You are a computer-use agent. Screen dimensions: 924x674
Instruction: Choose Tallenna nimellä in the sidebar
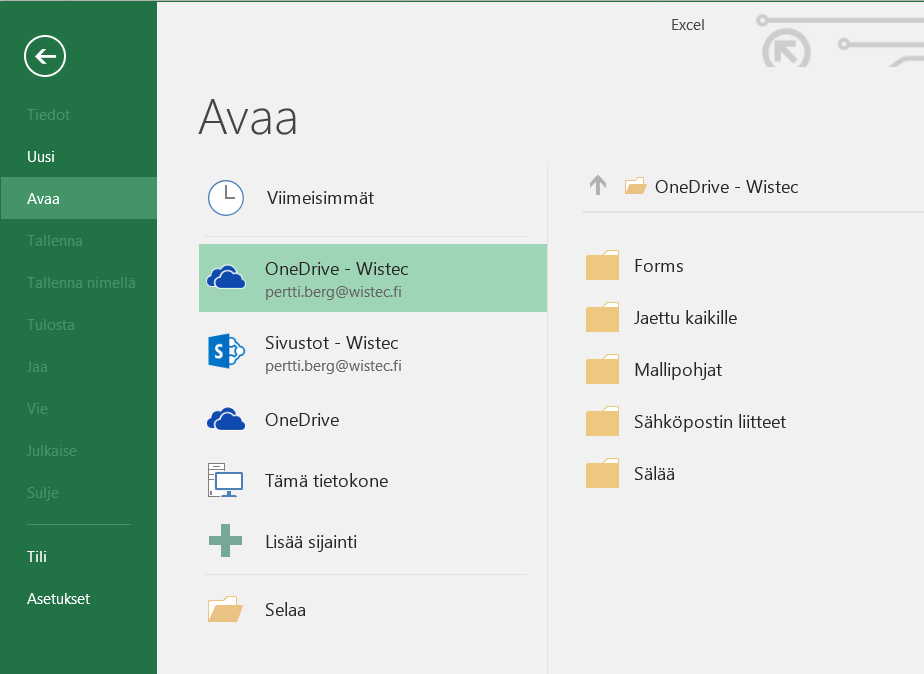point(81,283)
